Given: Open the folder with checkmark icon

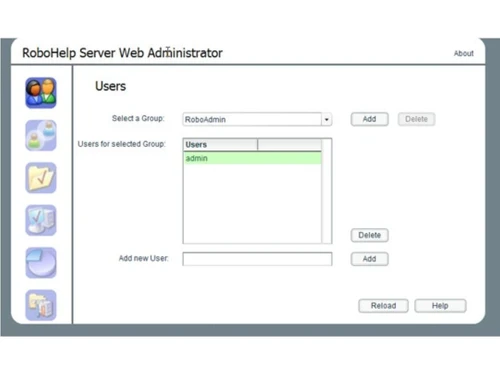Looking at the screenshot, I should pos(41,178).
